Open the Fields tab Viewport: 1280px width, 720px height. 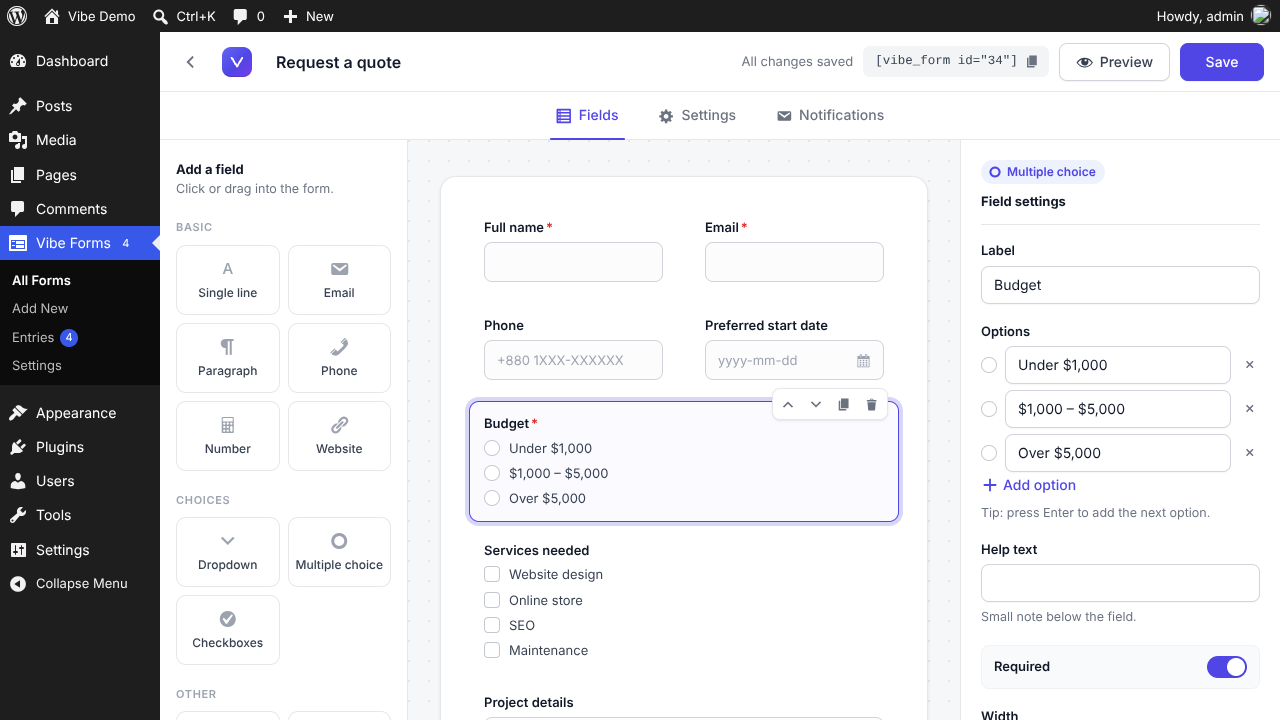(x=587, y=115)
